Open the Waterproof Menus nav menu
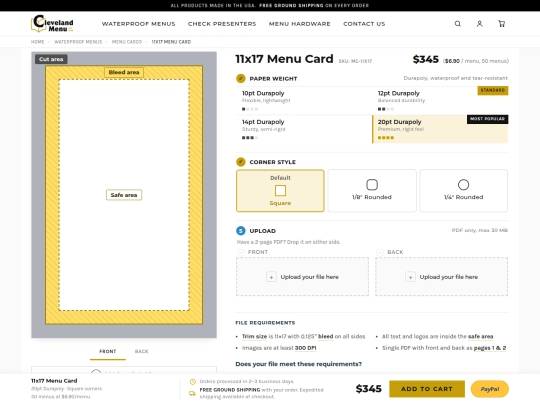This screenshot has width=540, height=405. tap(138, 24)
